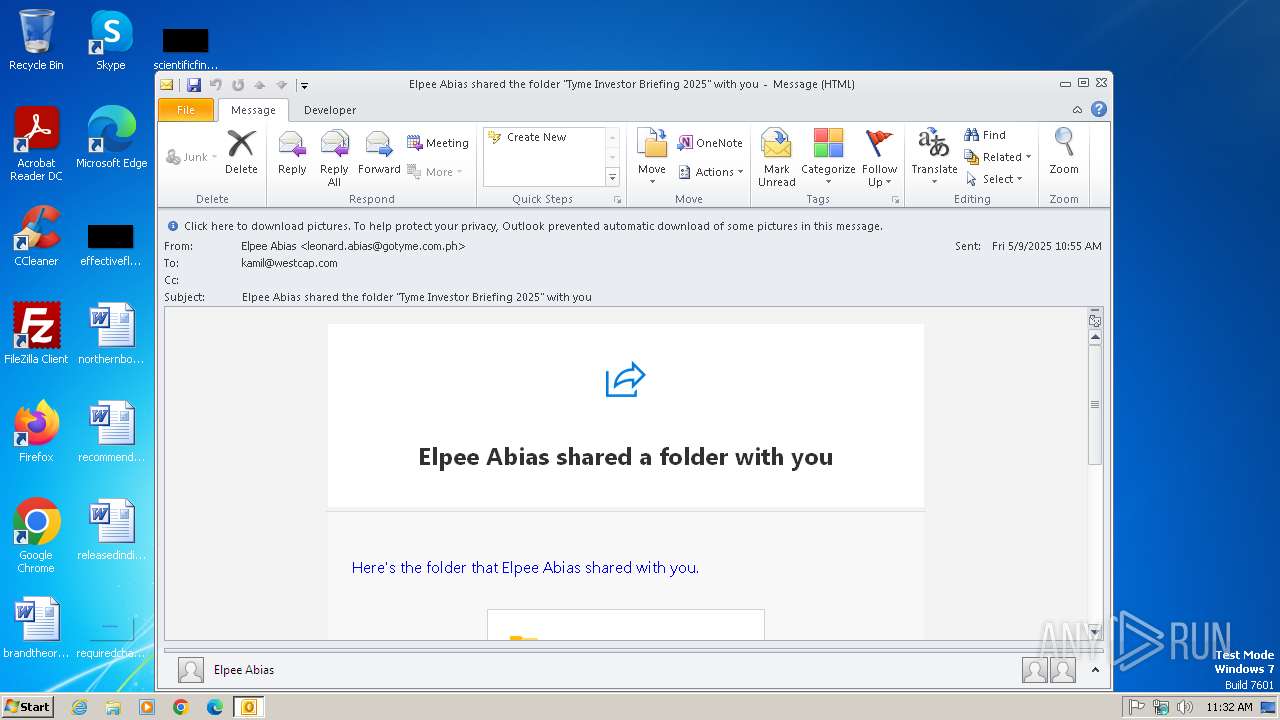Forward this message
Image resolution: width=1280 pixels, height=720 pixels.
pos(379,153)
